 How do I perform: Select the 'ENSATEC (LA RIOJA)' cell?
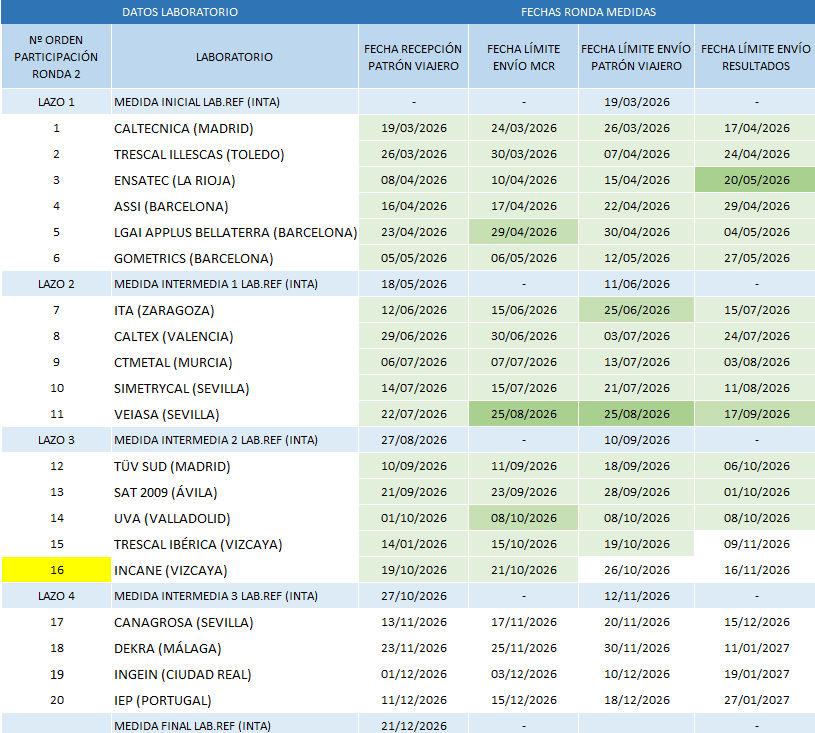(234, 180)
